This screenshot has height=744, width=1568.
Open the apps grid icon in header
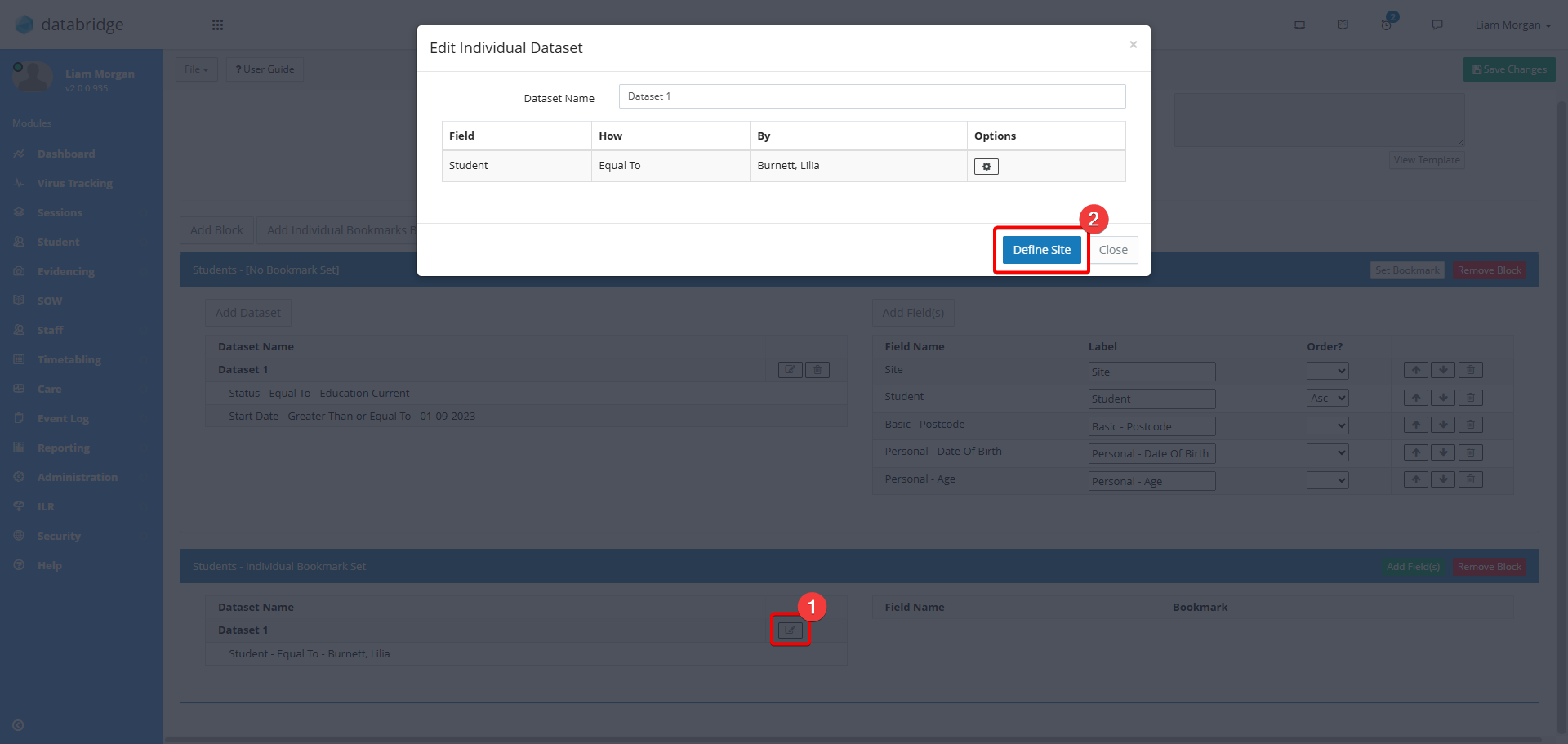click(217, 25)
